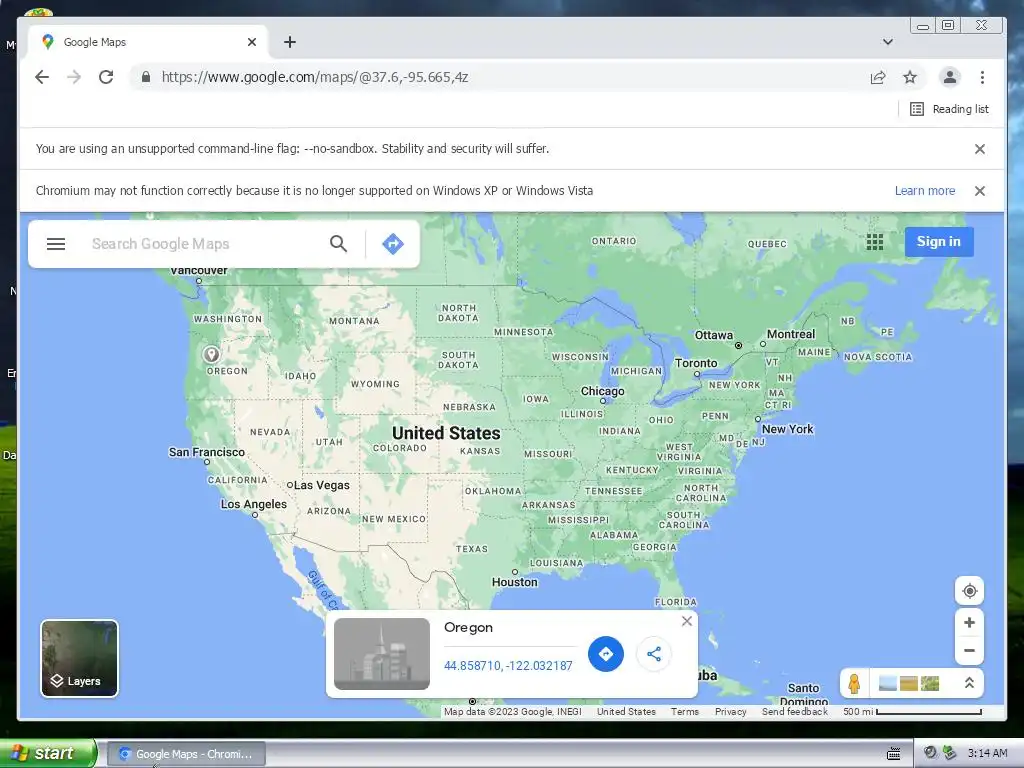Share the Oregon location
1024x768 pixels.
click(654, 654)
